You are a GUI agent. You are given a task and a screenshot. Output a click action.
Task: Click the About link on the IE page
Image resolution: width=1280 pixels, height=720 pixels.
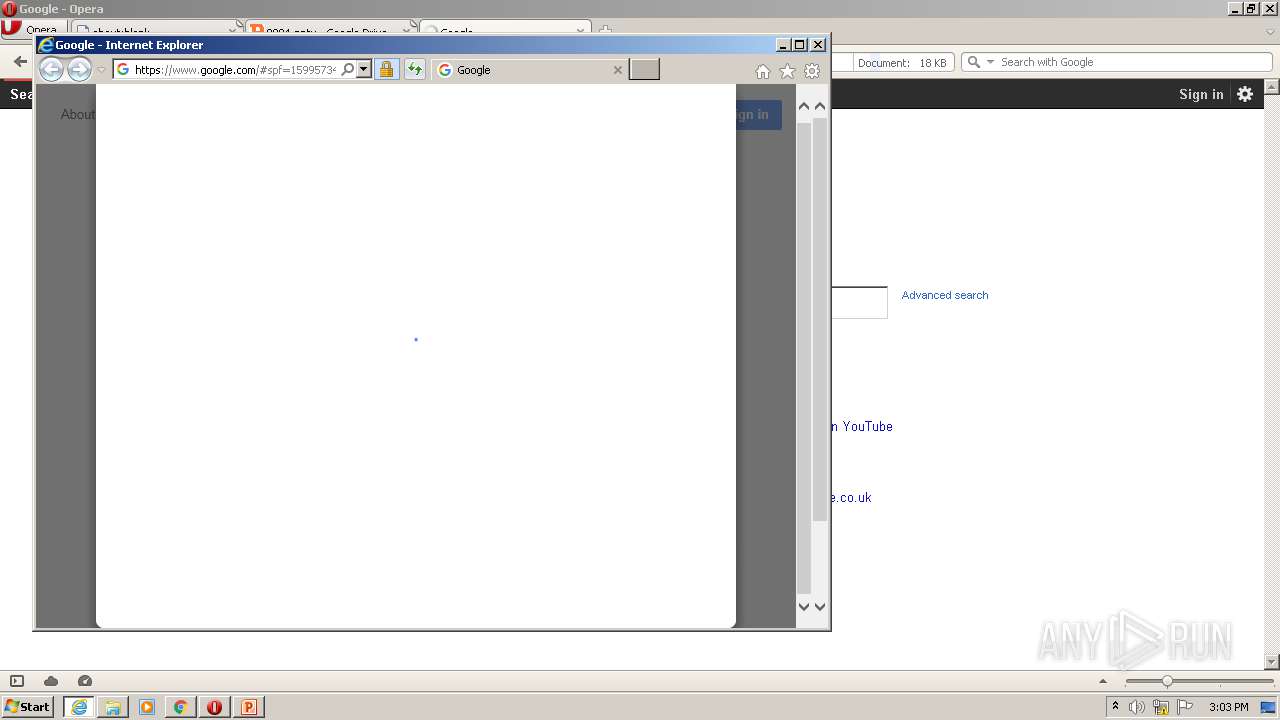click(x=78, y=114)
